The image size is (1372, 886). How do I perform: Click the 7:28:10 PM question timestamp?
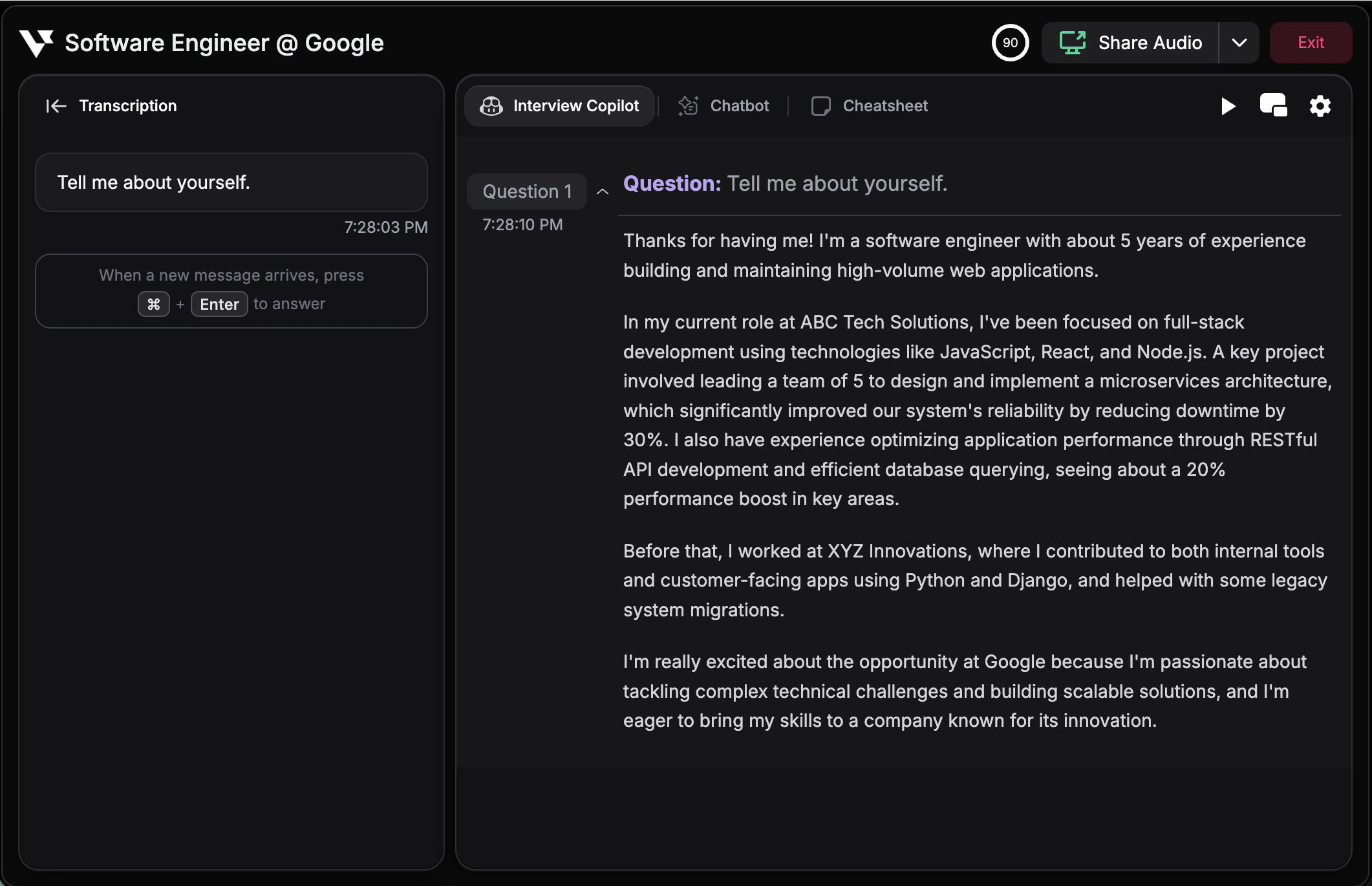pos(522,224)
